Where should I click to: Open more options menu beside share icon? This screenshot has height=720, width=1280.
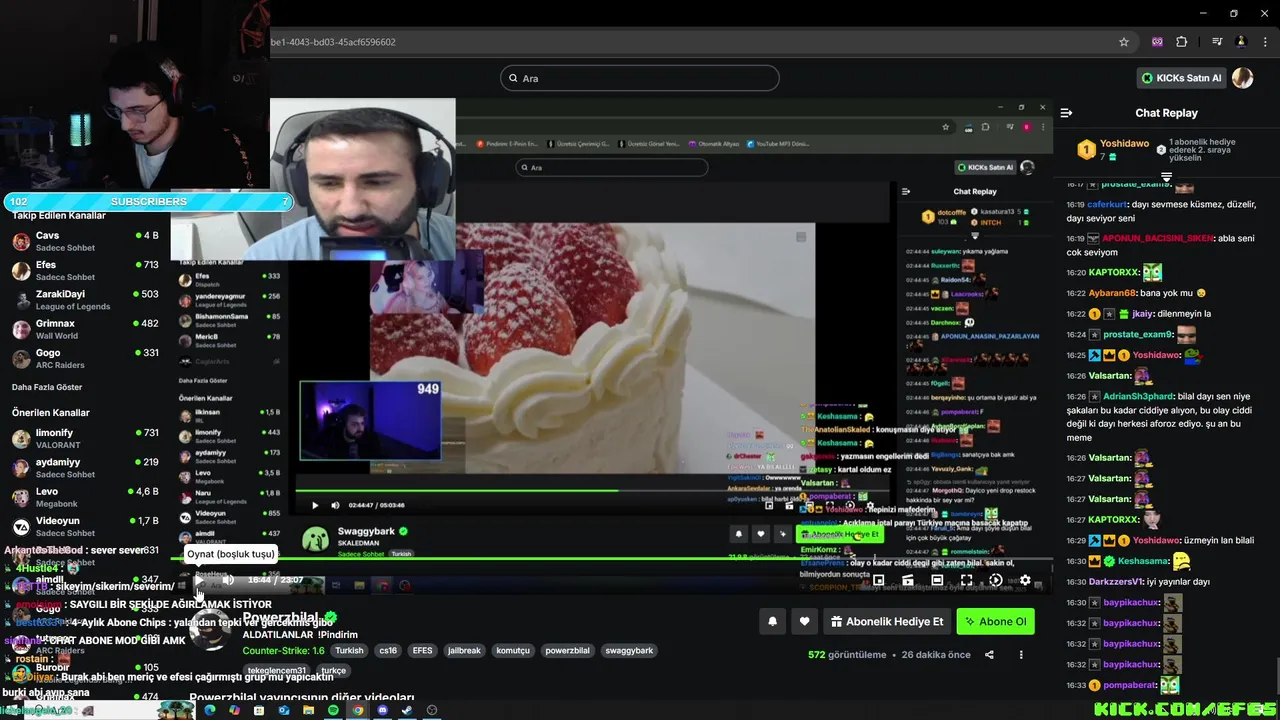tap(1021, 655)
